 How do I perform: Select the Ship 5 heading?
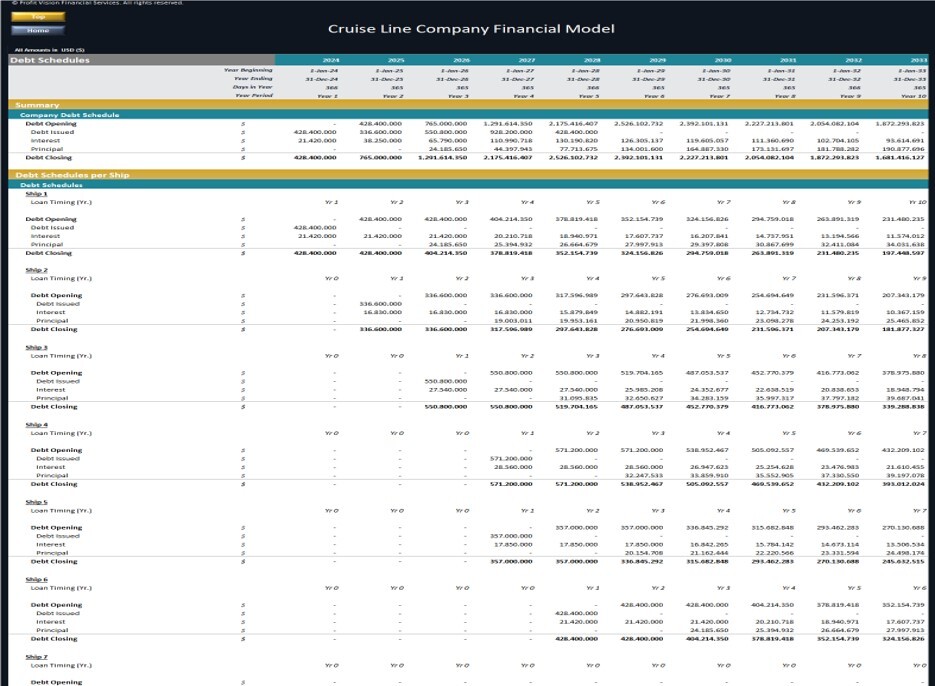(36, 502)
